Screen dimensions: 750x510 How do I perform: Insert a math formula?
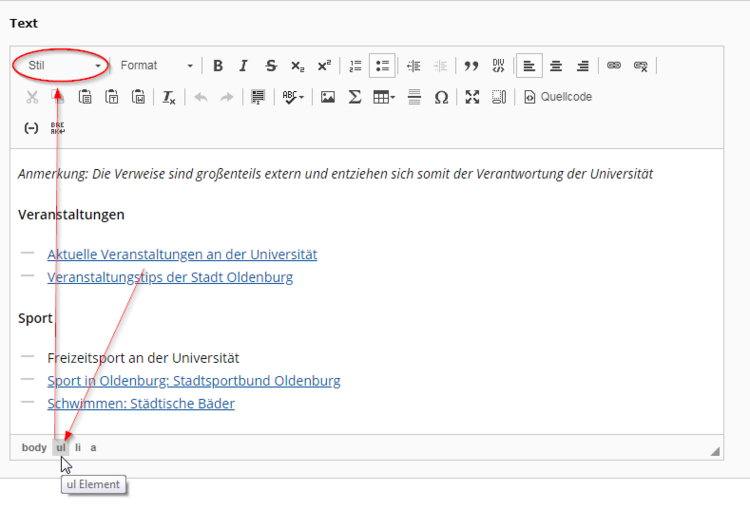pyautogui.click(x=354, y=97)
